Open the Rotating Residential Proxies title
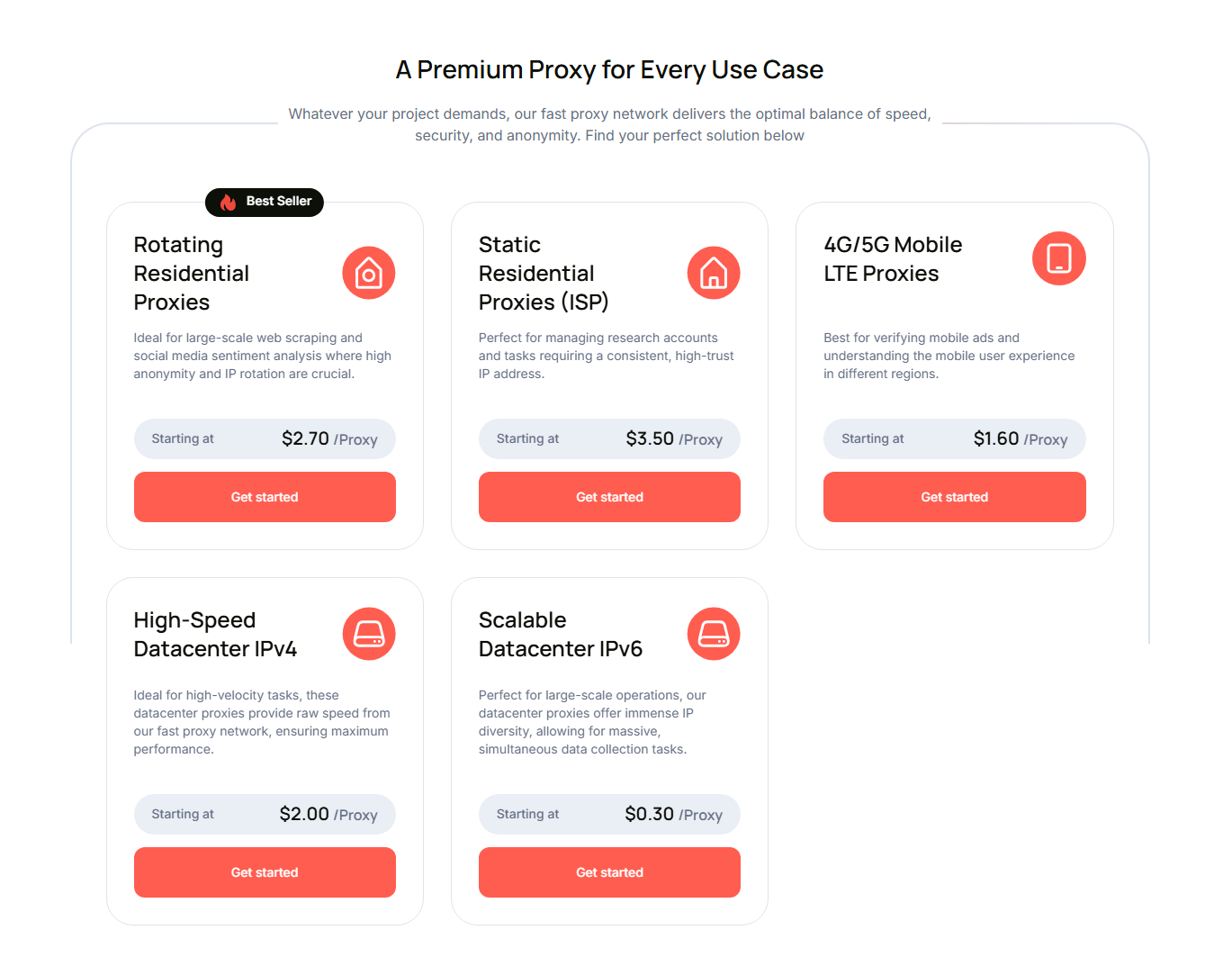1232x957 pixels. tap(192, 274)
